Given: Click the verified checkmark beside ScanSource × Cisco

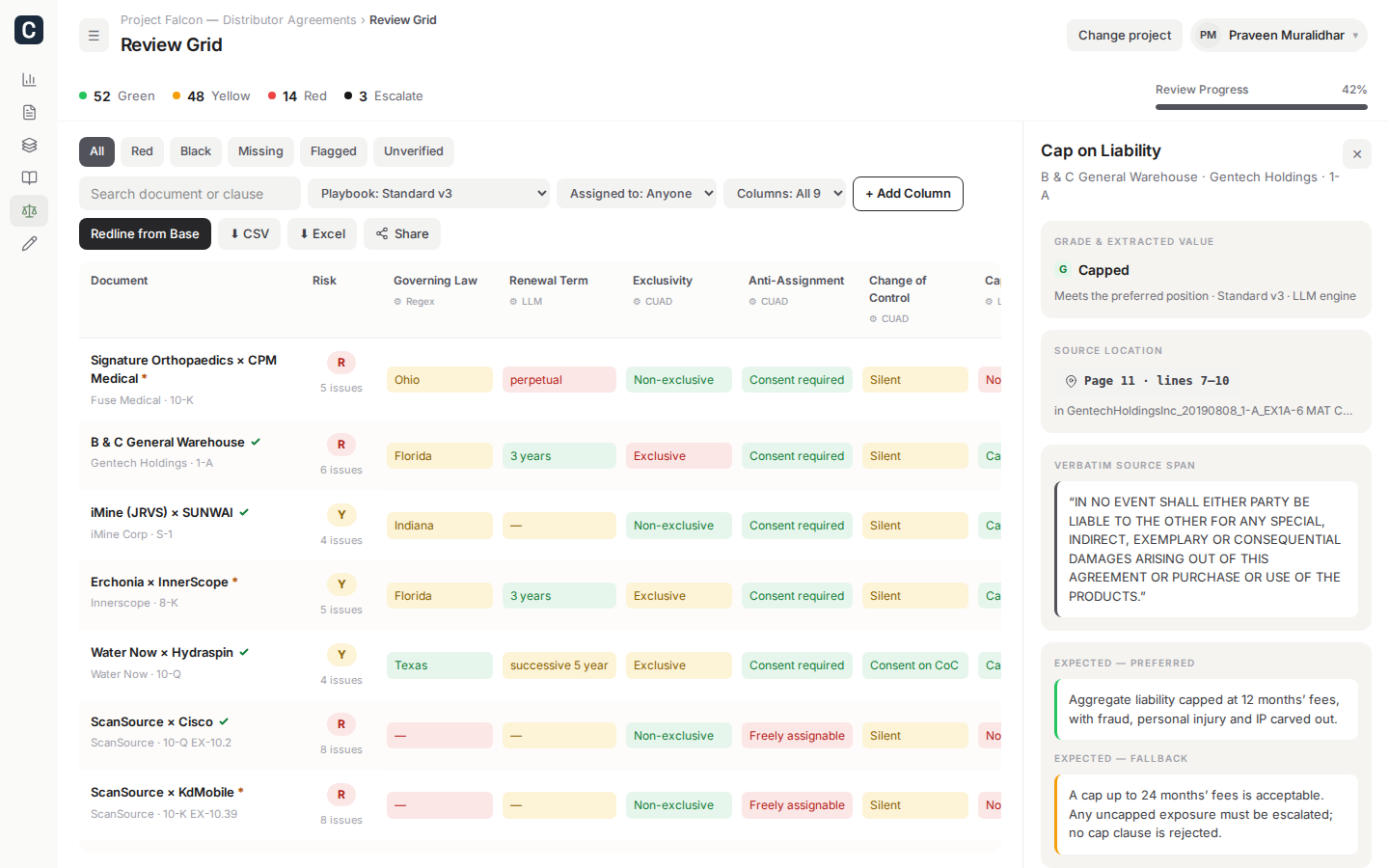Looking at the screenshot, I should (x=224, y=721).
